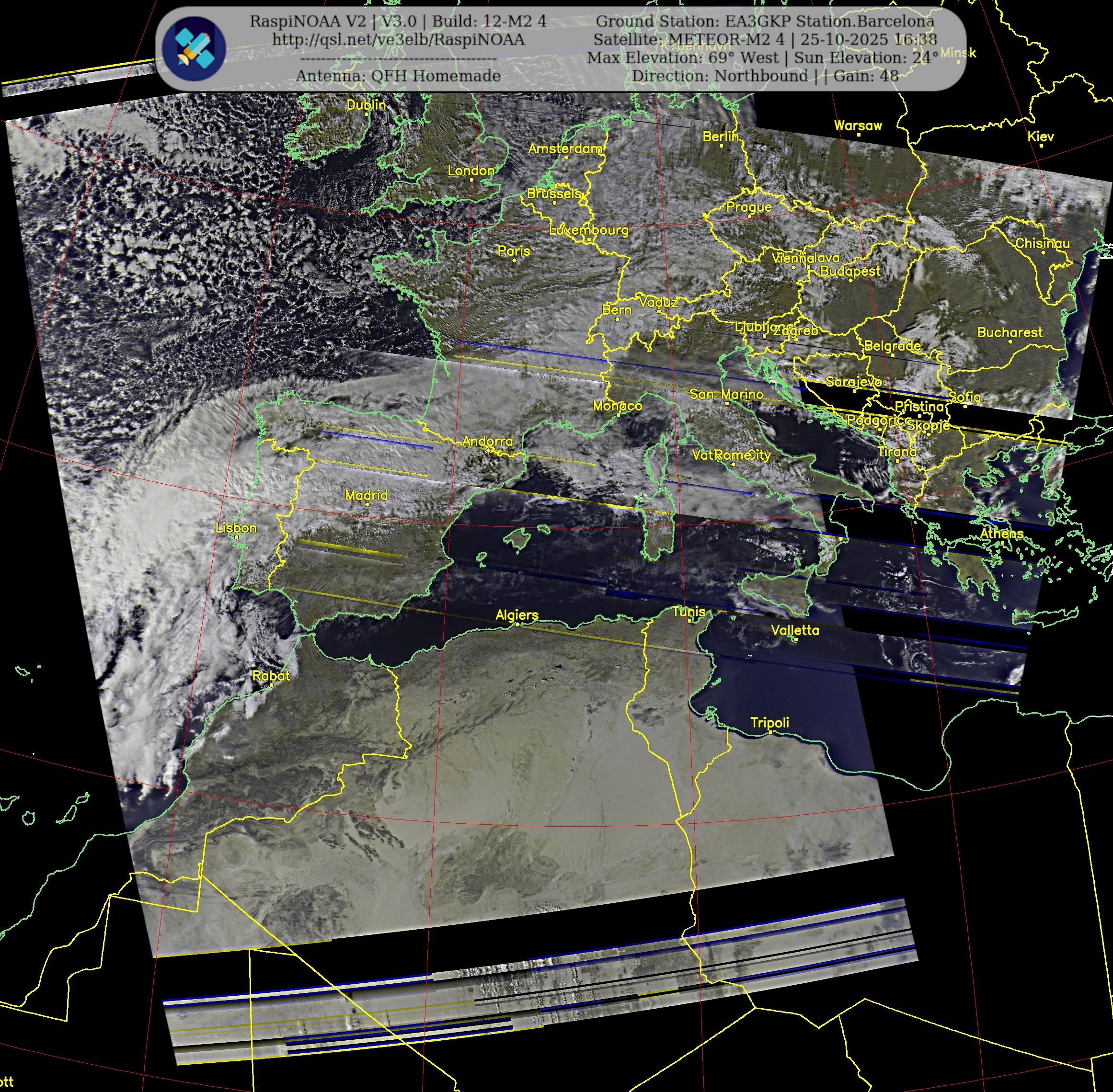Viewport: 1113px width, 1092px height.
Task: Click the Antenna QFH Homemade text
Action: tap(398, 76)
